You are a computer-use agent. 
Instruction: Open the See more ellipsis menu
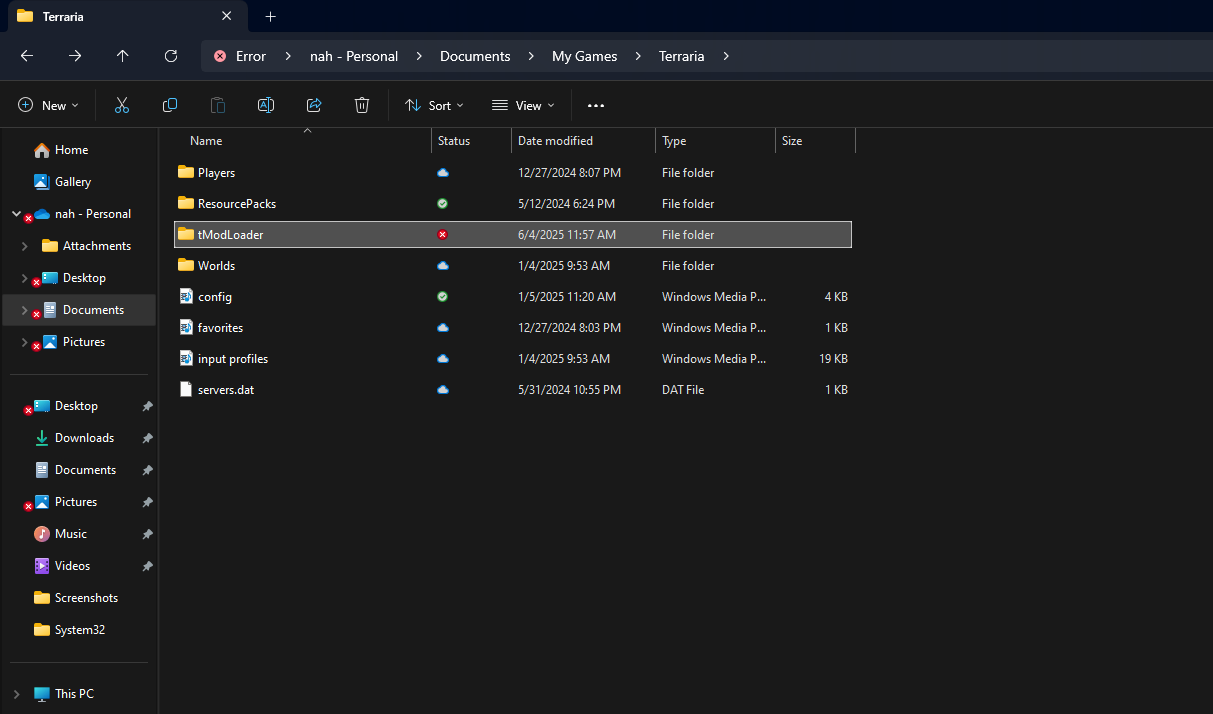pos(596,105)
